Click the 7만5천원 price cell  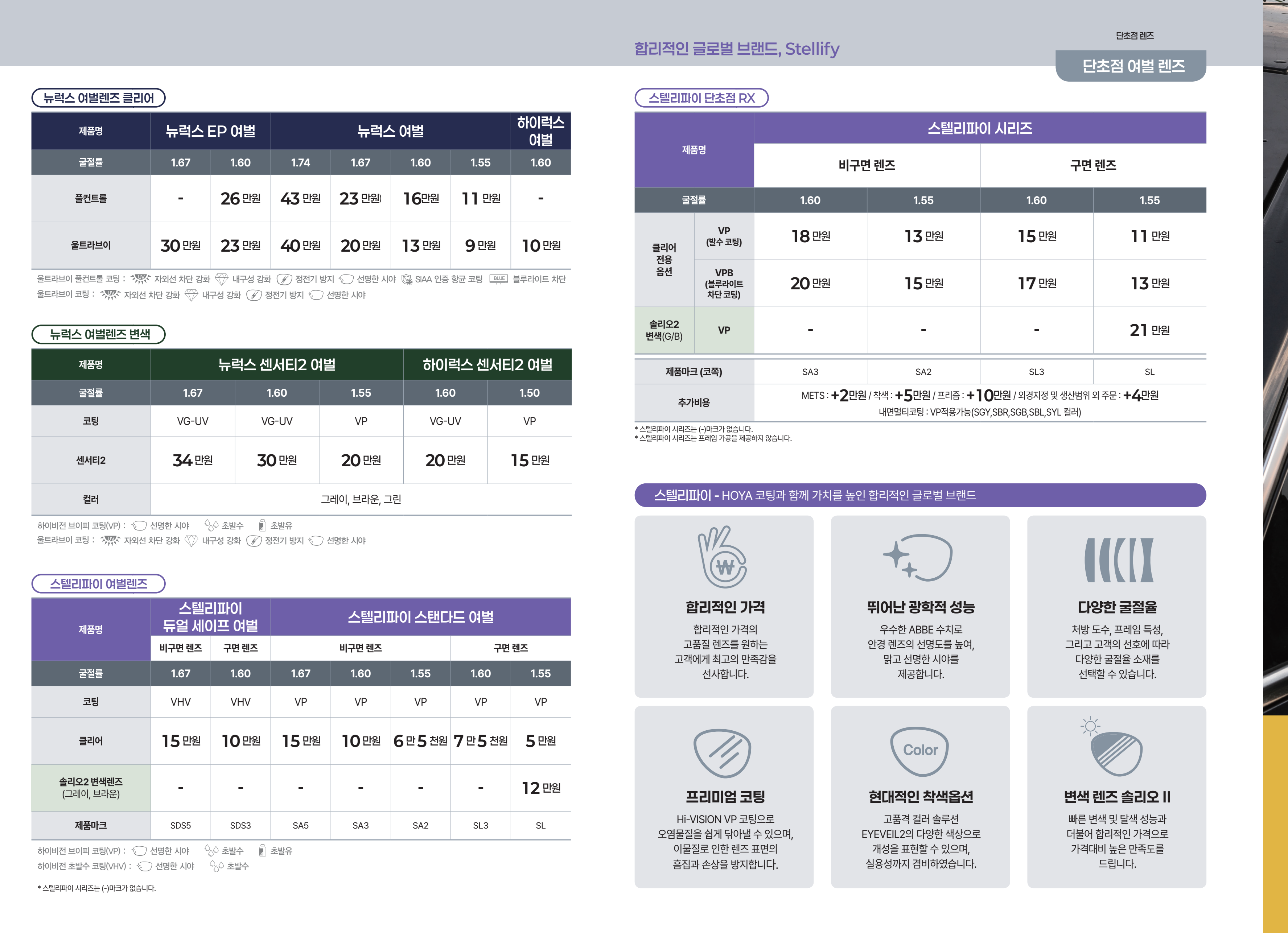[x=481, y=740]
